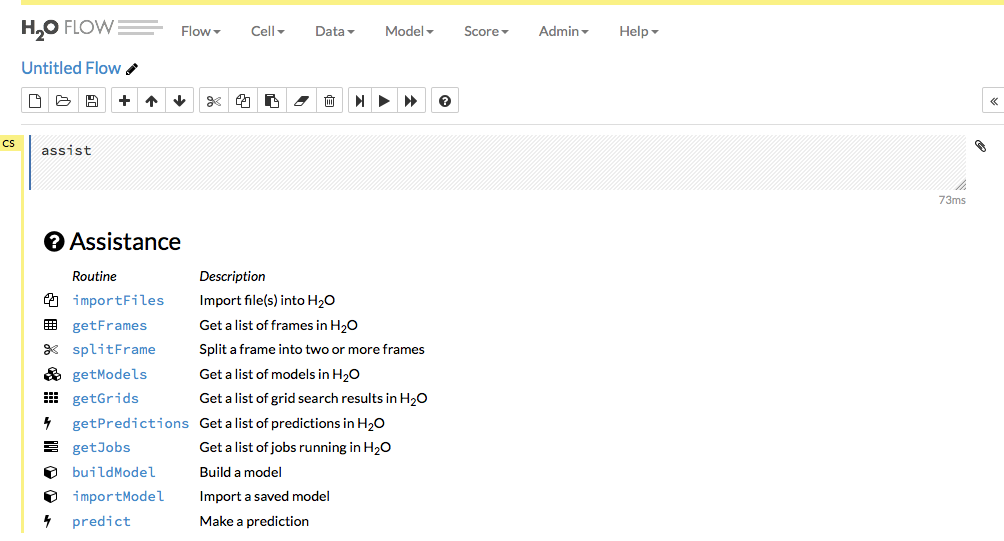1004x541 pixels.
Task: Click 'Split a frame into two or more frames'
Action: point(312,350)
